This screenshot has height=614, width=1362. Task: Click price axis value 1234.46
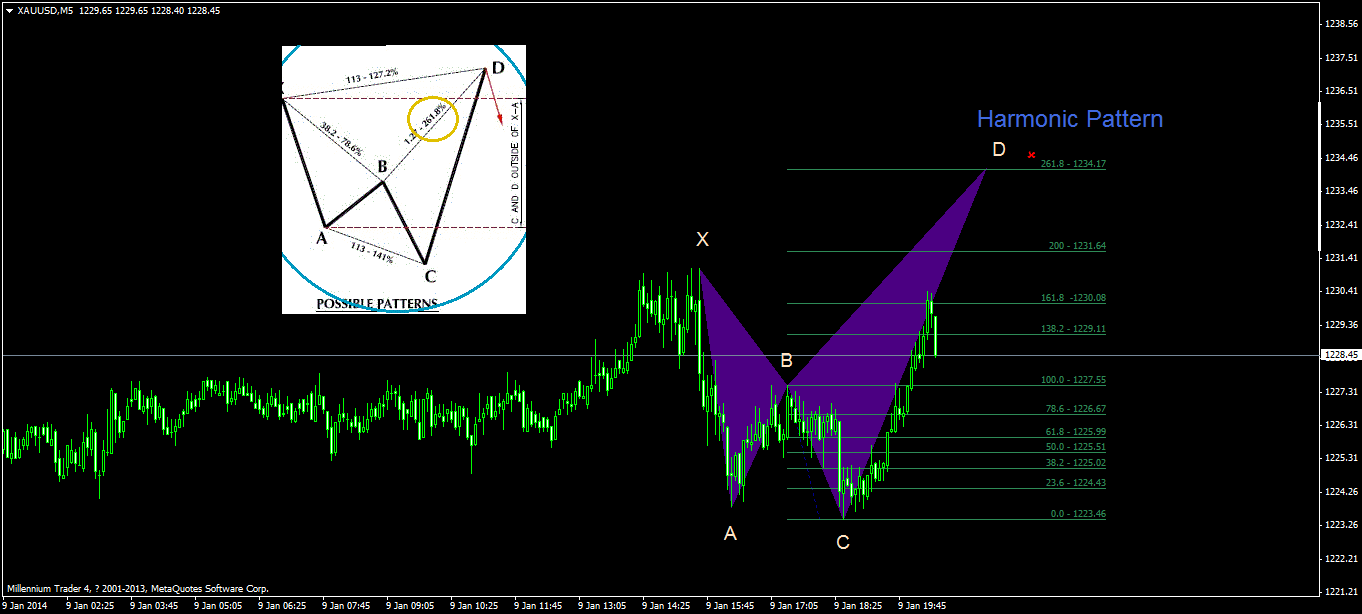(1339, 158)
